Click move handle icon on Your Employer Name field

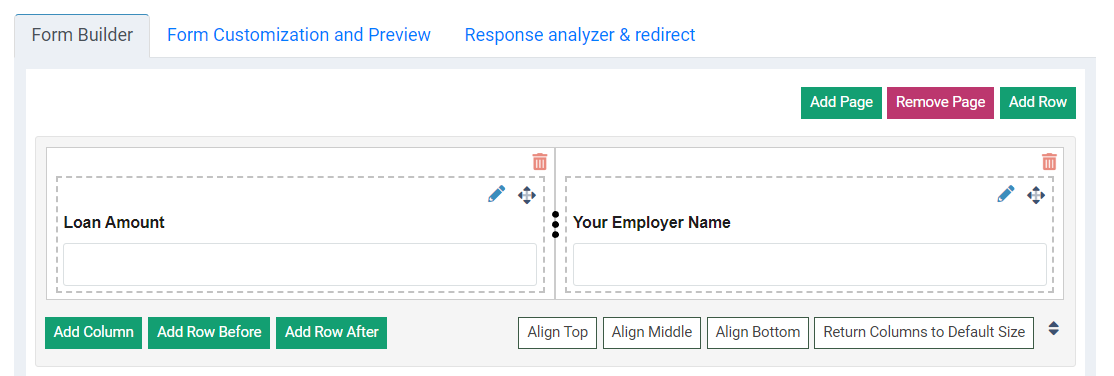coord(1036,195)
